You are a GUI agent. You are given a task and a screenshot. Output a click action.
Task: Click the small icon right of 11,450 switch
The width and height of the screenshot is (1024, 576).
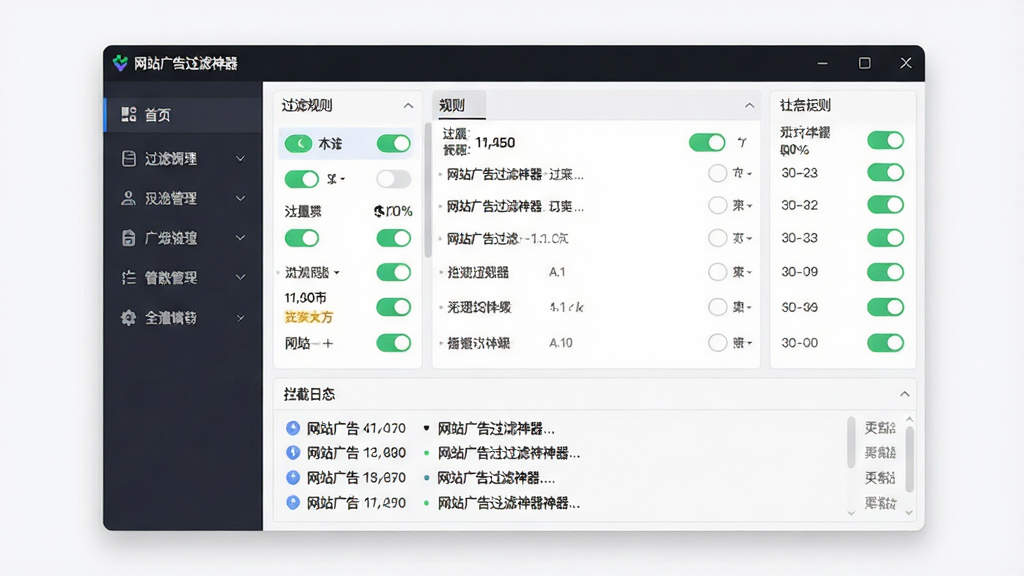click(x=743, y=142)
